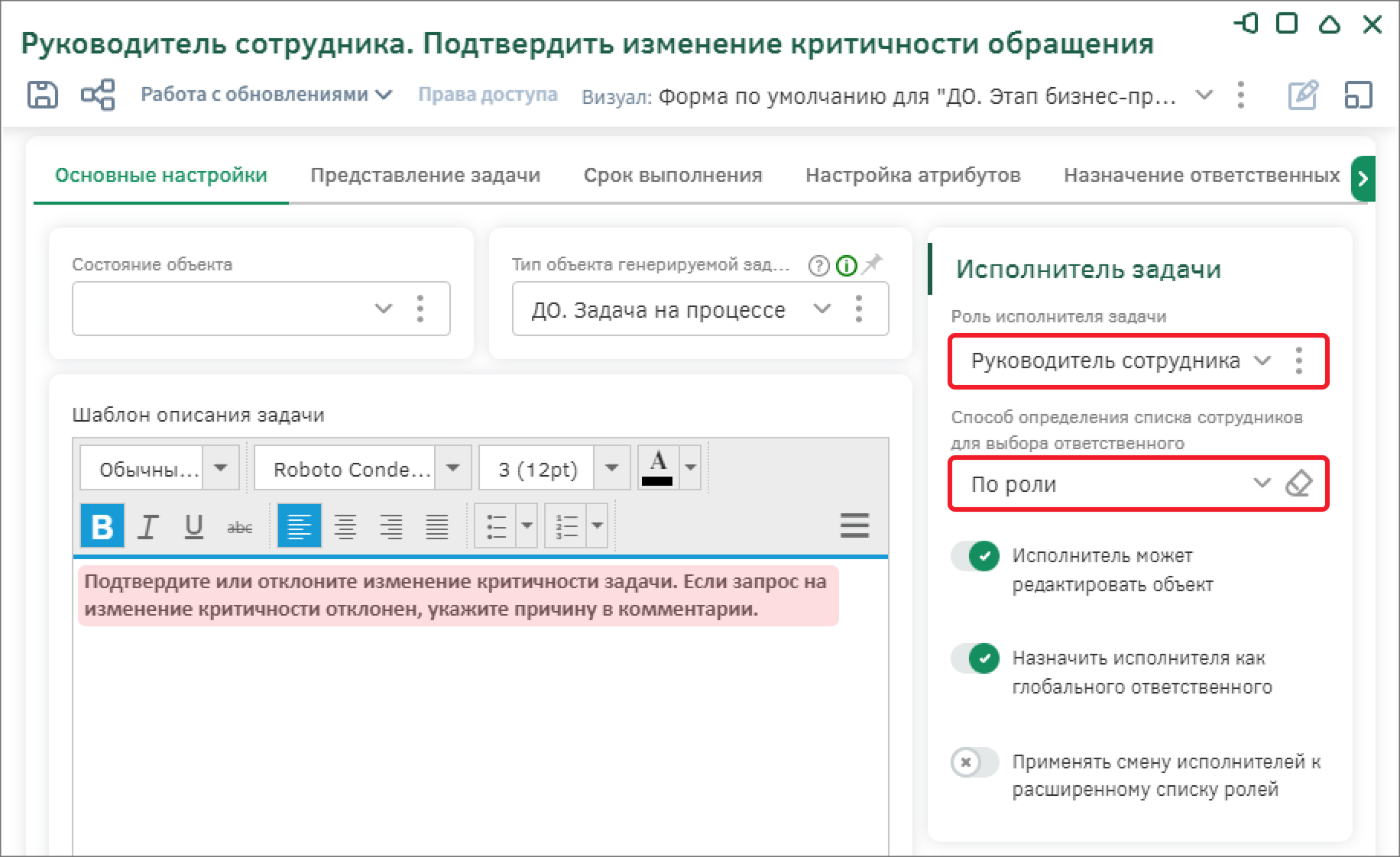Expand 'Состояние объекта' dropdown
This screenshot has height=857, width=1400.
click(384, 309)
